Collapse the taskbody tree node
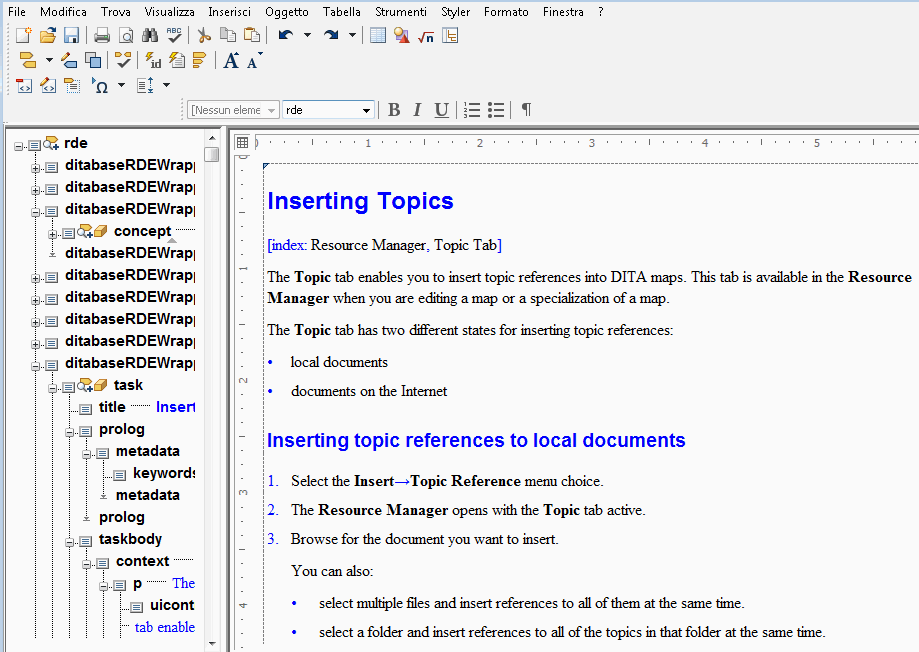 pyautogui.click(x=70, y=542)
